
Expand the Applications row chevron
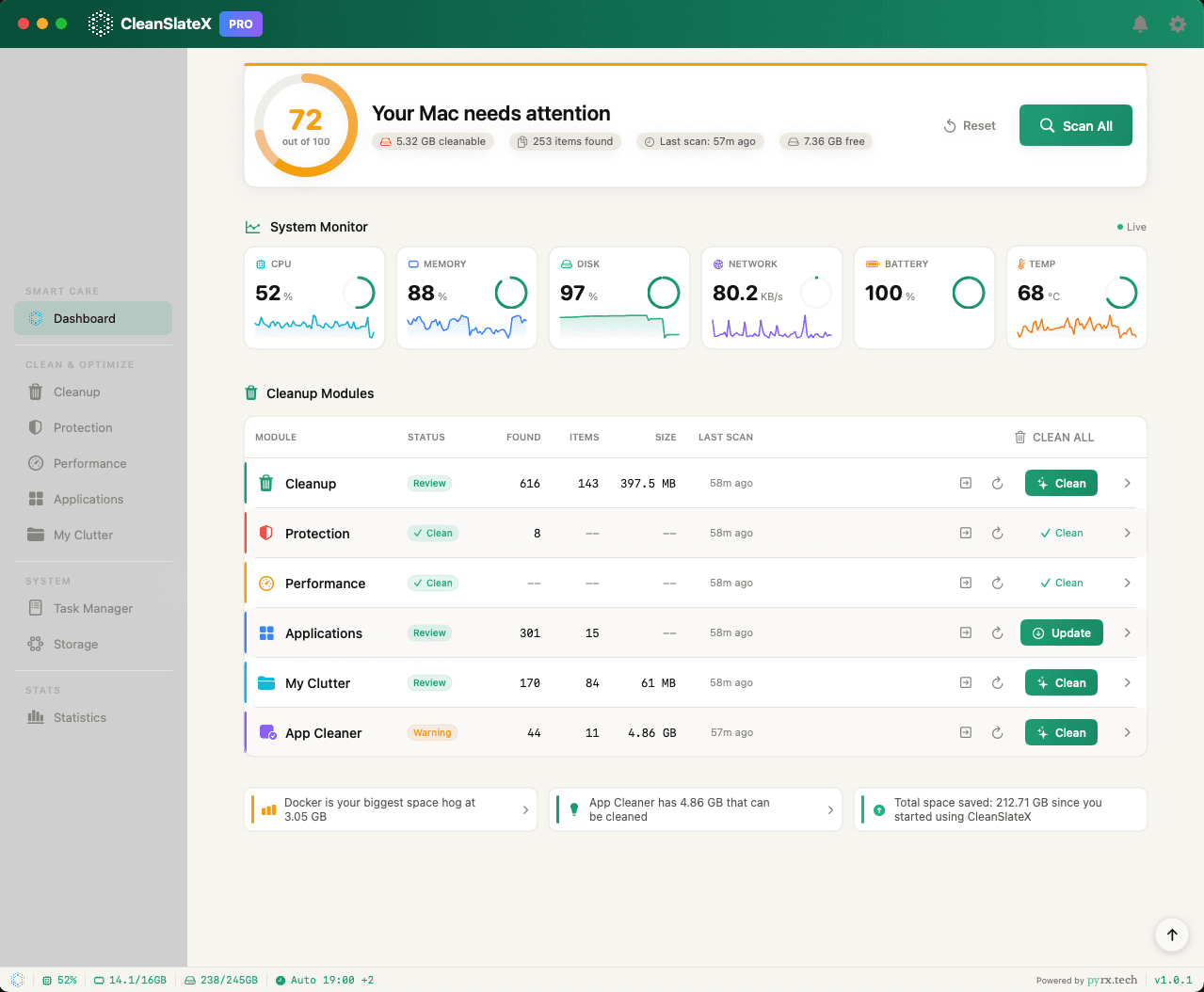click(x=1127, y=633)
